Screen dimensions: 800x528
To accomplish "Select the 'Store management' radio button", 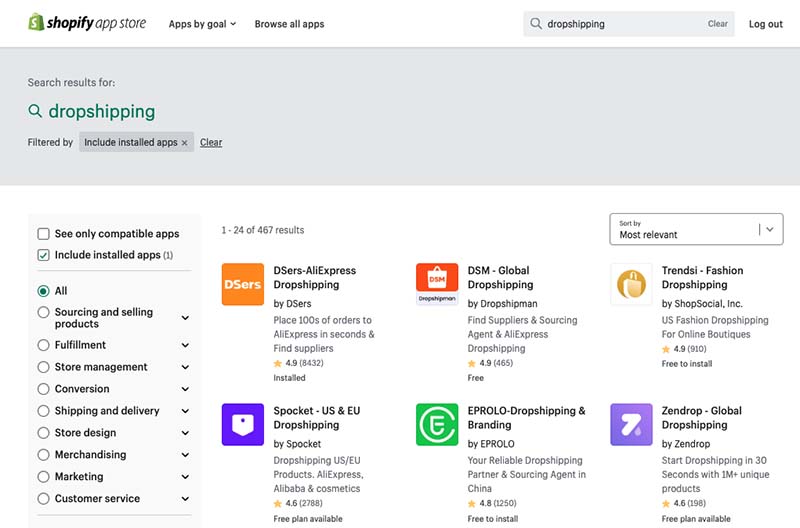I will click(x=43, y=367).
